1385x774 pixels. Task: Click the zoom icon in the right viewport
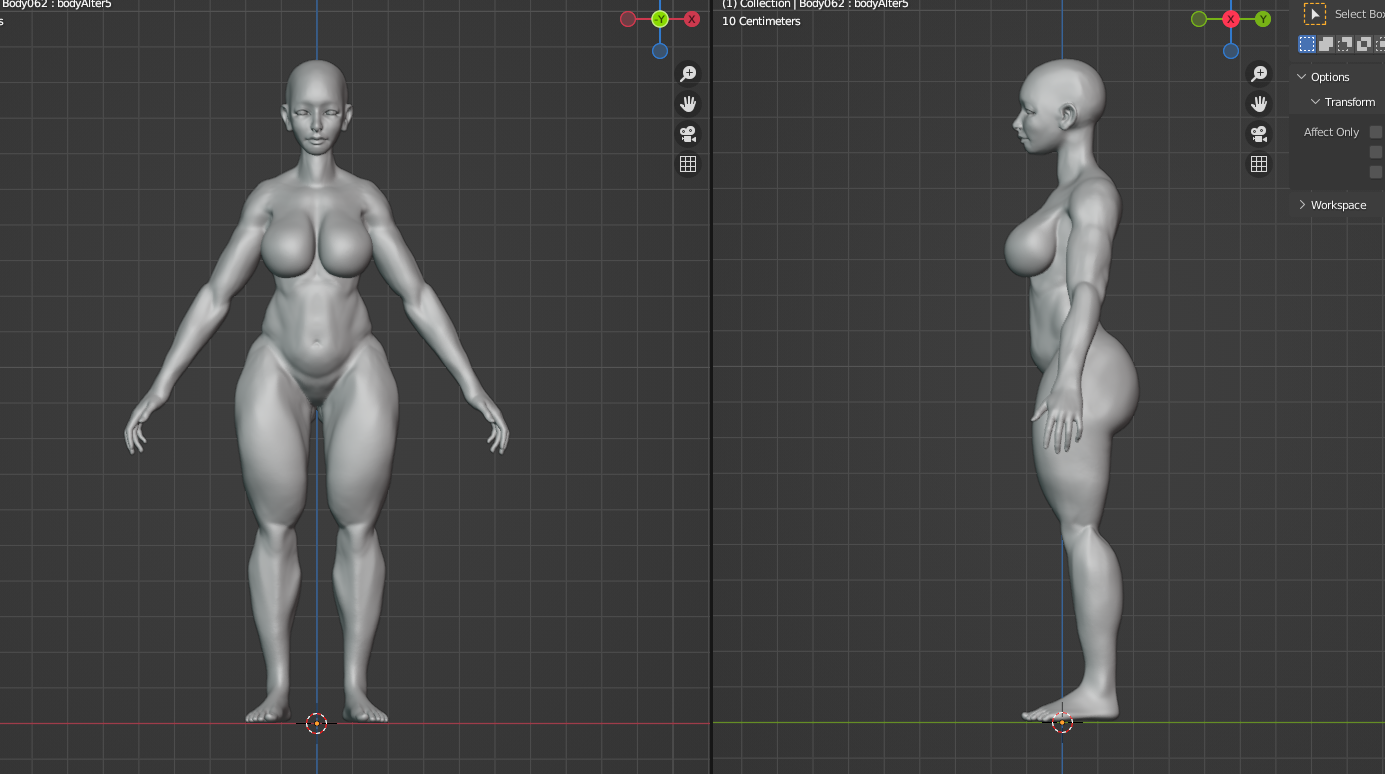[x=1259, y=74]
